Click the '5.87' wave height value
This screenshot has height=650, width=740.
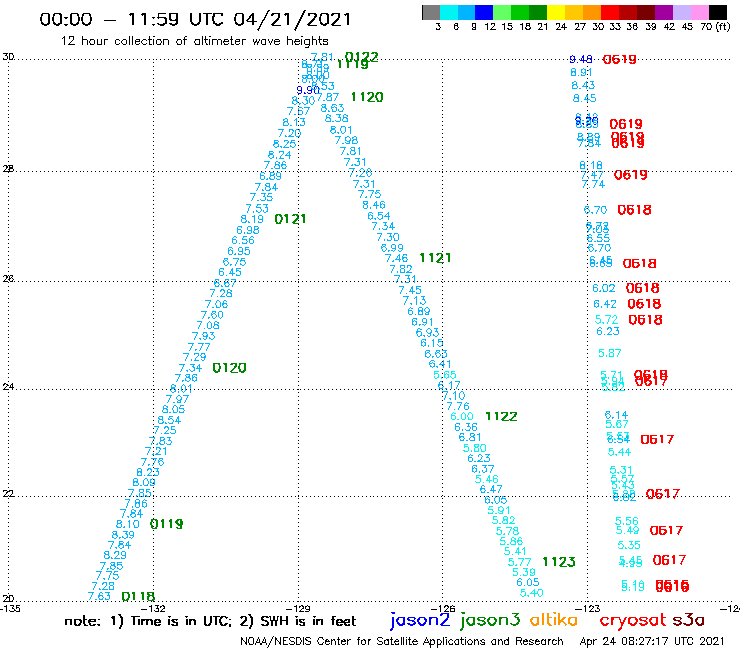(610, 353)
